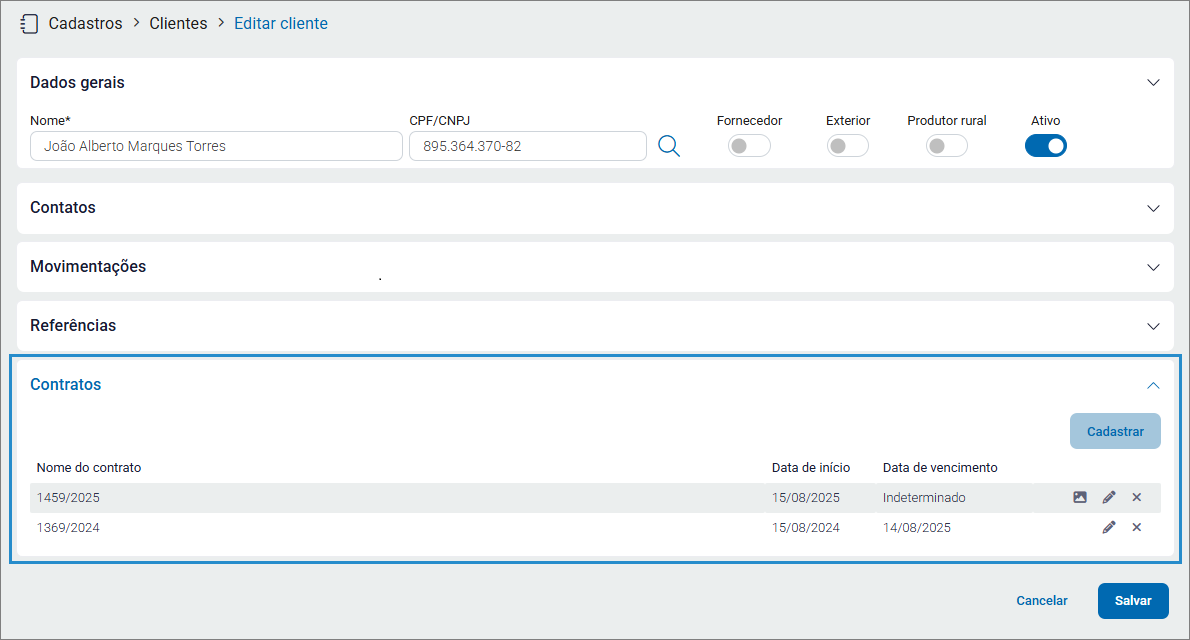Enable the Fornecedor toggle
This screenshot has height=640, width=1190.
749,146
